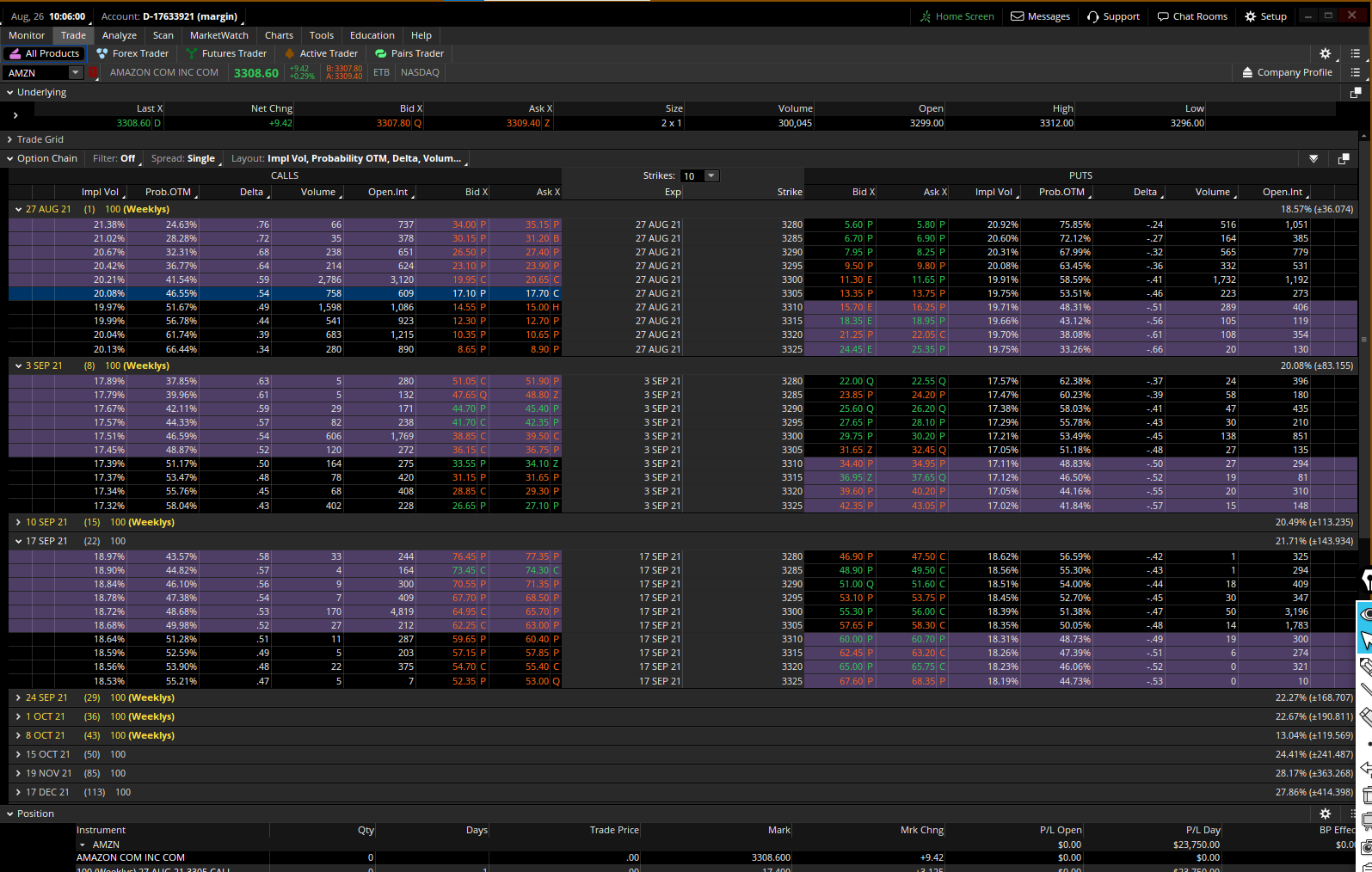Change Spread: Single setting
1372x872 pixels.
coord(183,158)
